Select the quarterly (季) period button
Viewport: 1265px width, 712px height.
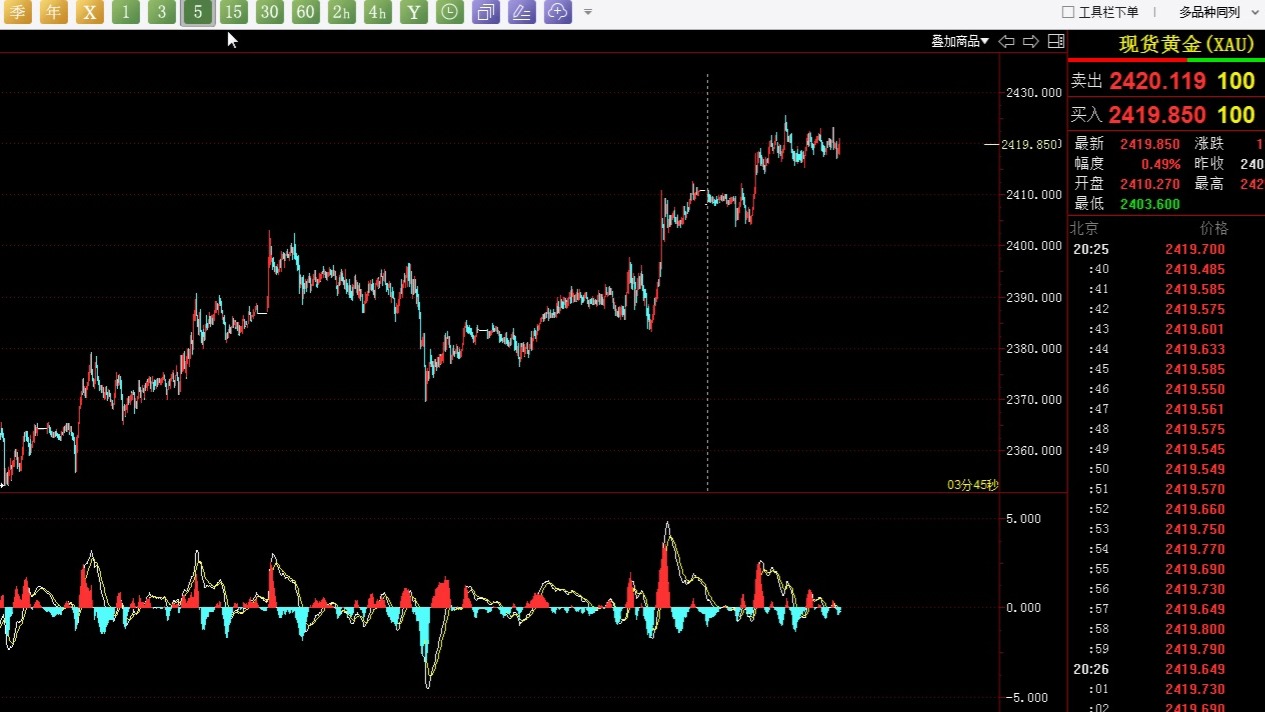click(18, 12)
